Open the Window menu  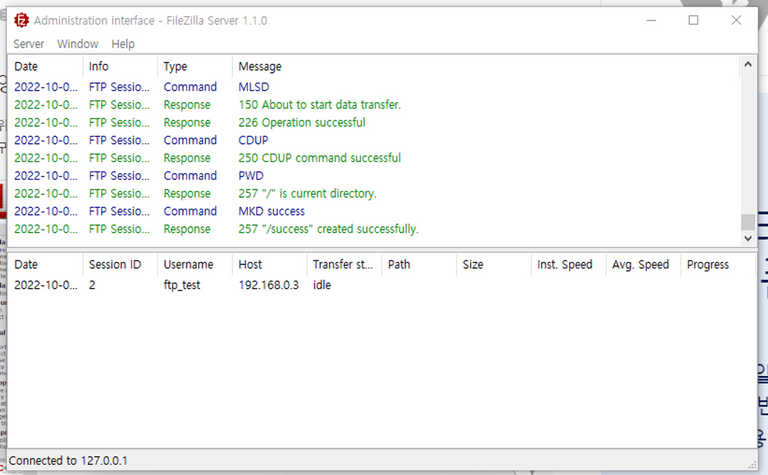coord(77,44)
